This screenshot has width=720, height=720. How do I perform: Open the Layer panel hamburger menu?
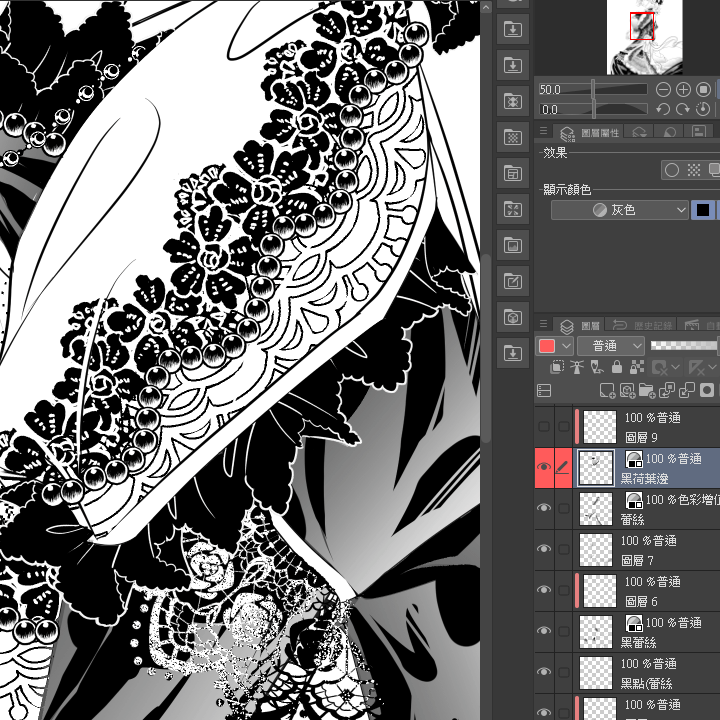pos(544,324)
